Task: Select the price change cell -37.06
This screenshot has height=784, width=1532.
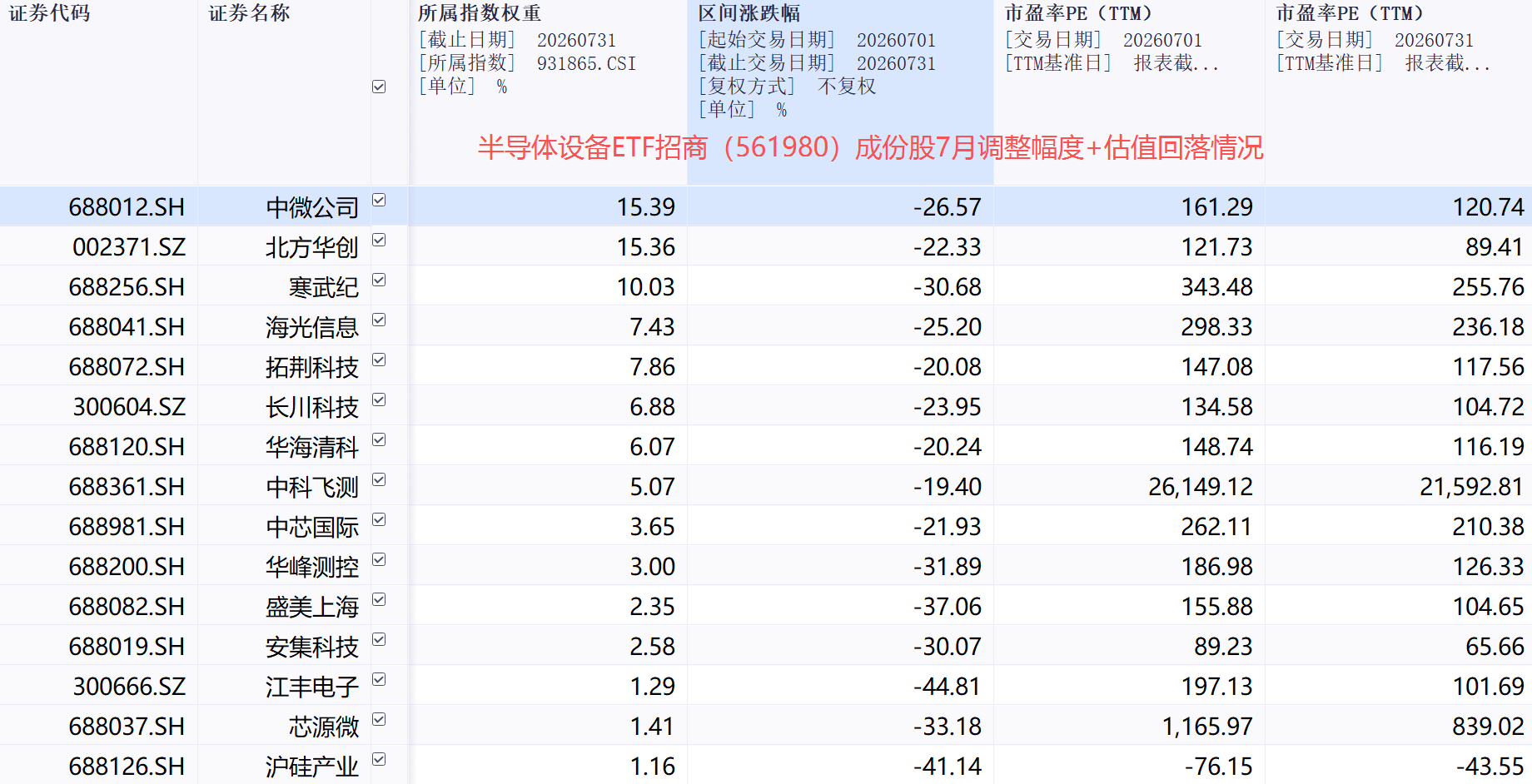Action: [x=947, y=606]
